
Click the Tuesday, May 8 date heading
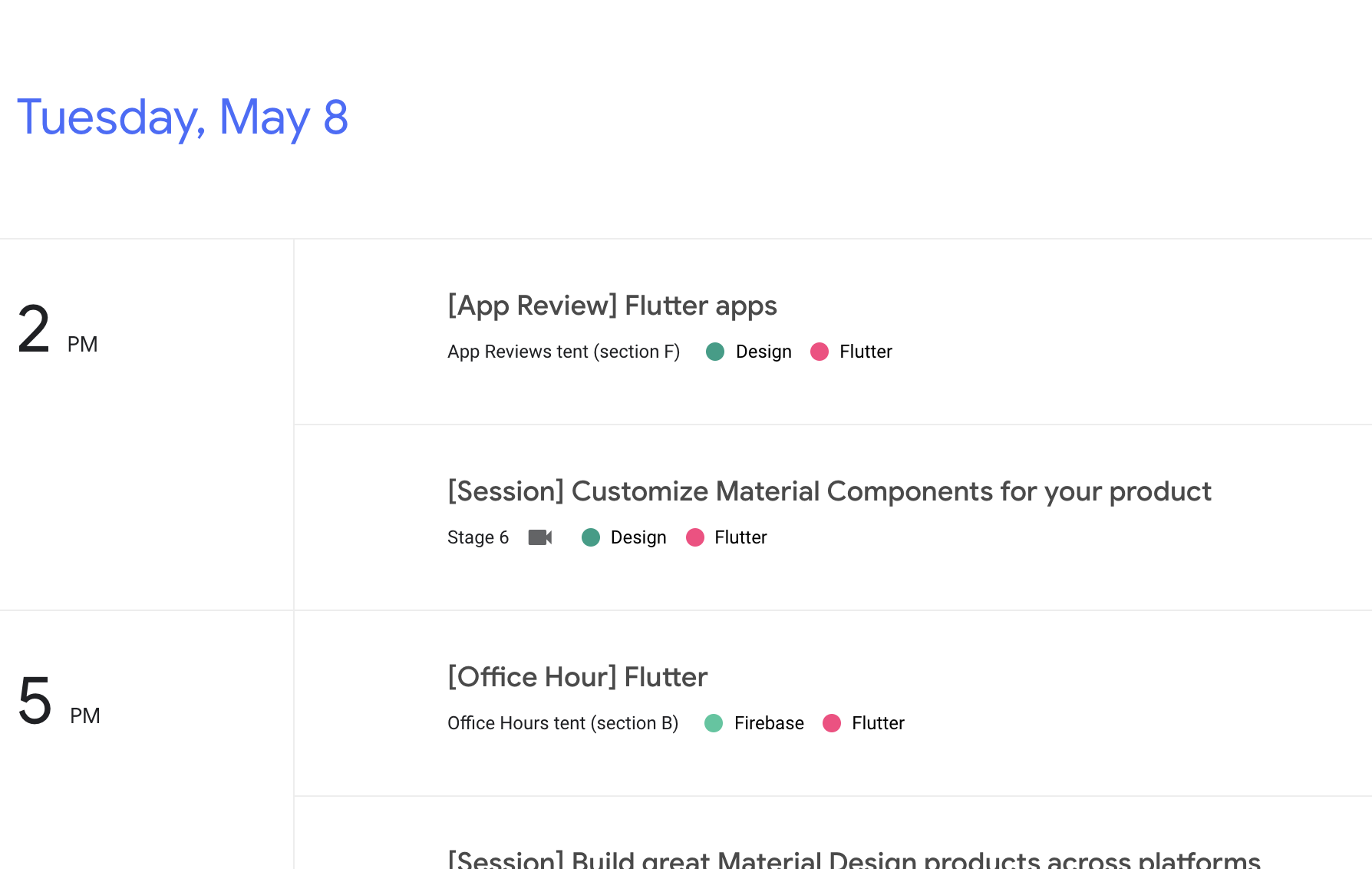coord(183,117)
